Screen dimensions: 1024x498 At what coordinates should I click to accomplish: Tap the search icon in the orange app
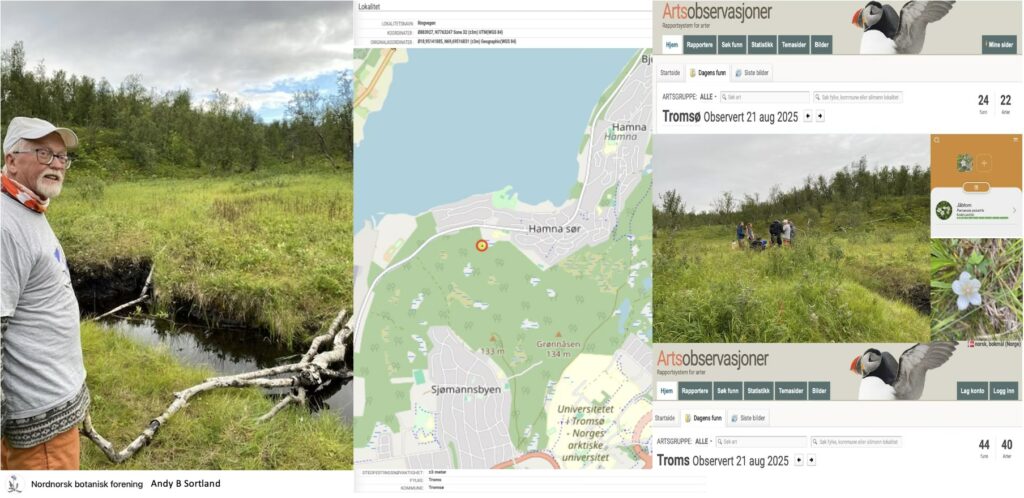point(937,141)
